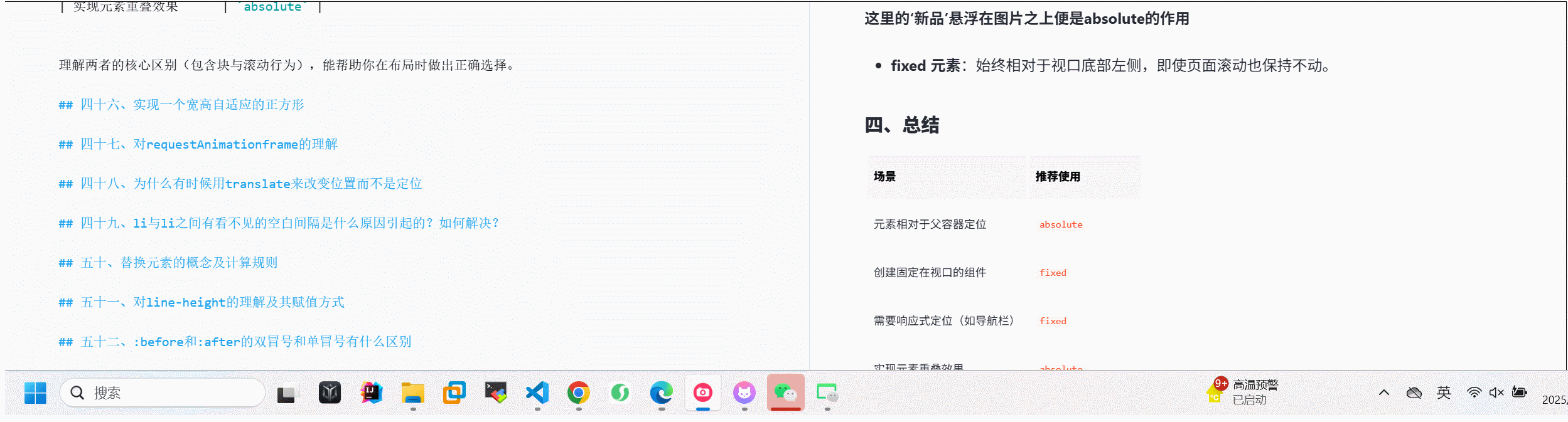Screen dimensions: 1568x422
Task: Click the date showing 2025 in taskbar
Action: [x=1555, y=399]
